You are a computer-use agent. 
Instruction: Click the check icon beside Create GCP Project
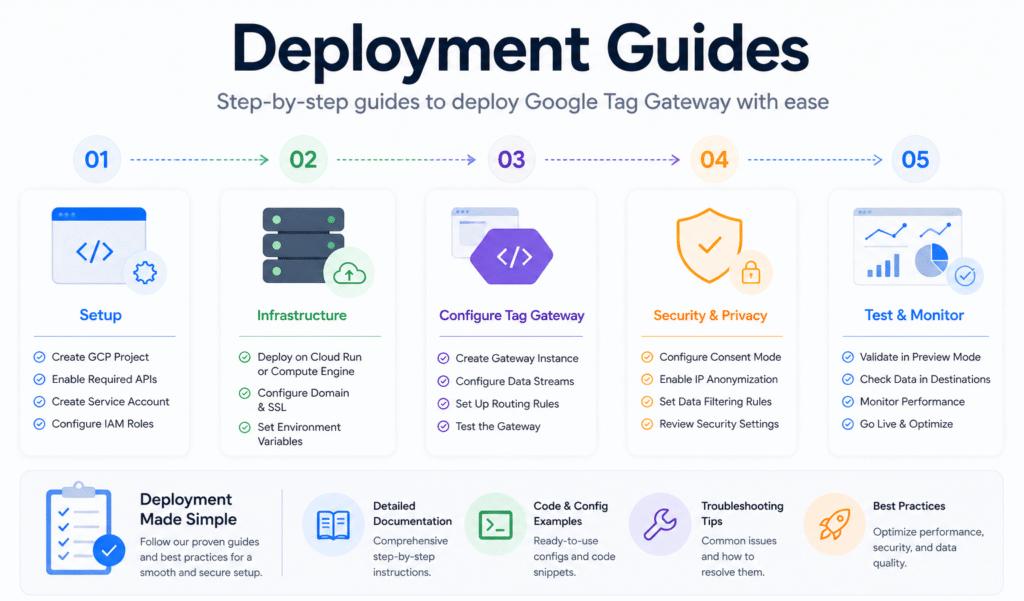(x=39, y=357)
